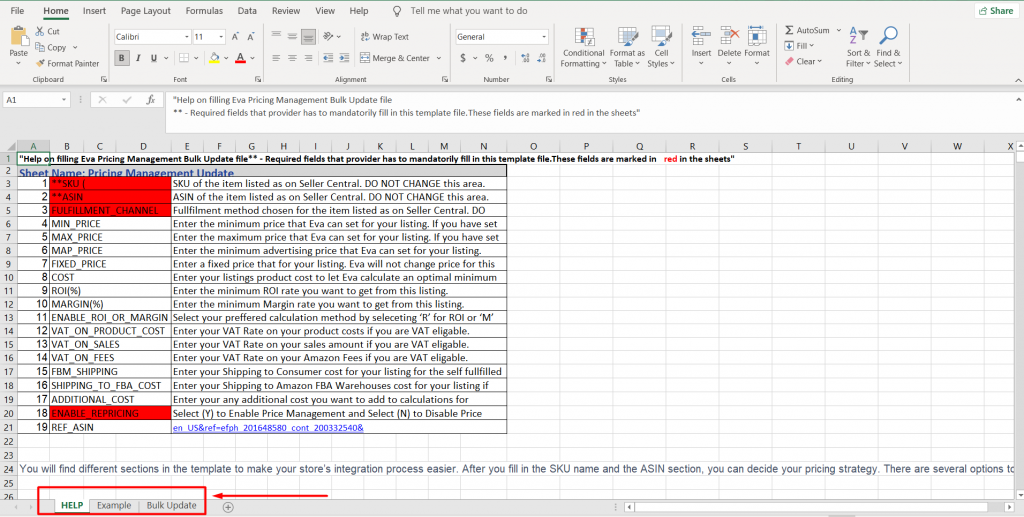Open the Name Box dropdown arrow

64,100
